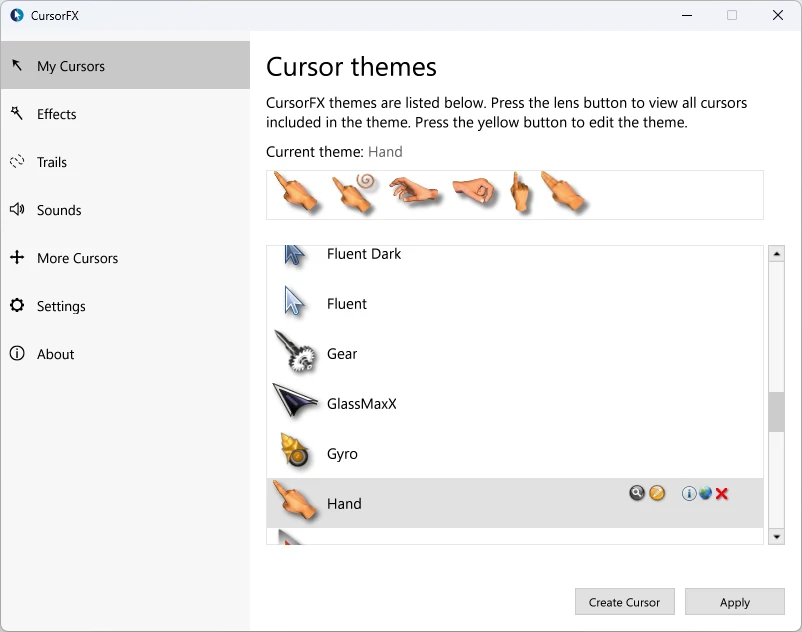This screenshot has height=632, width=802.
Task: Click the Gear cursor thumbnail
Action: coord(296,351)
